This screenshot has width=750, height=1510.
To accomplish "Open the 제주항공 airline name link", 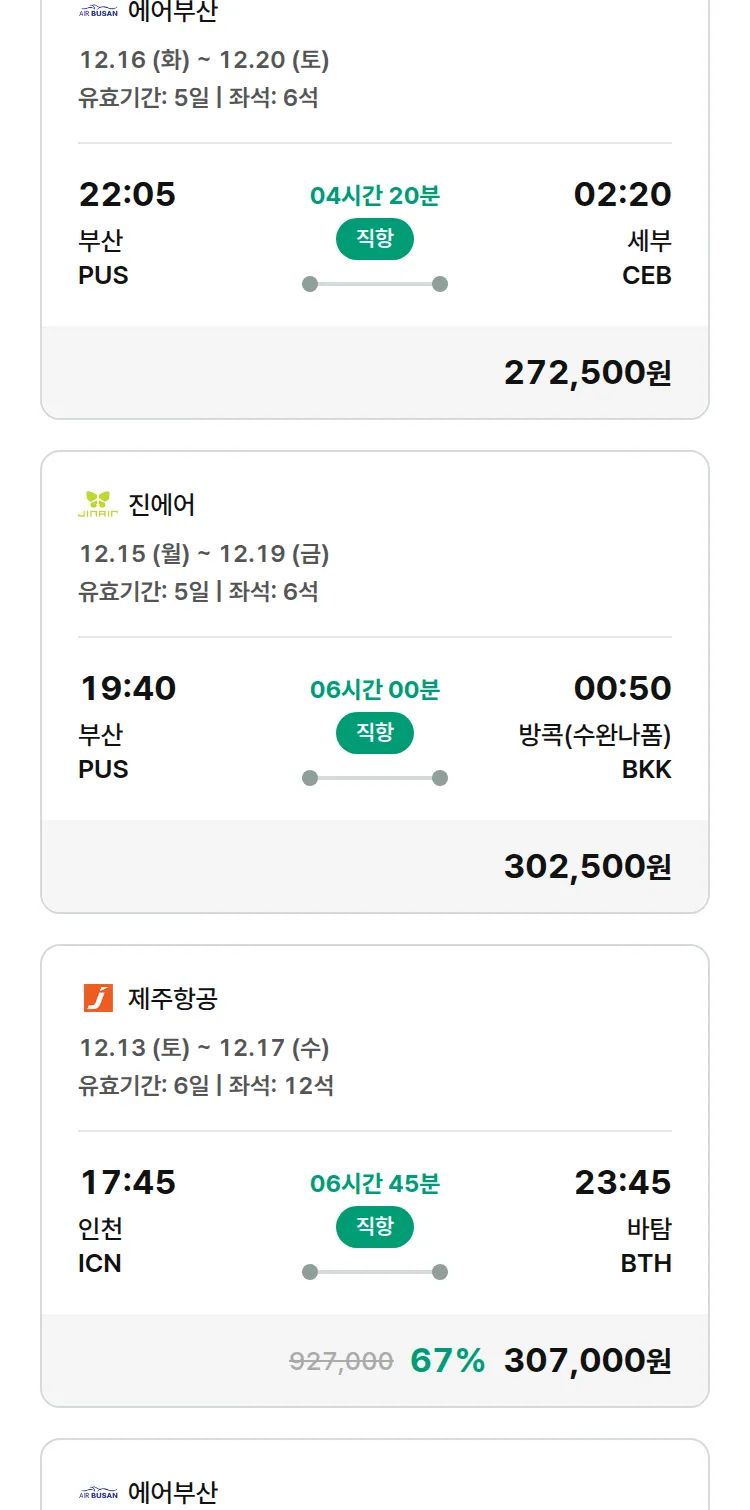I will [x=173, y=998].
